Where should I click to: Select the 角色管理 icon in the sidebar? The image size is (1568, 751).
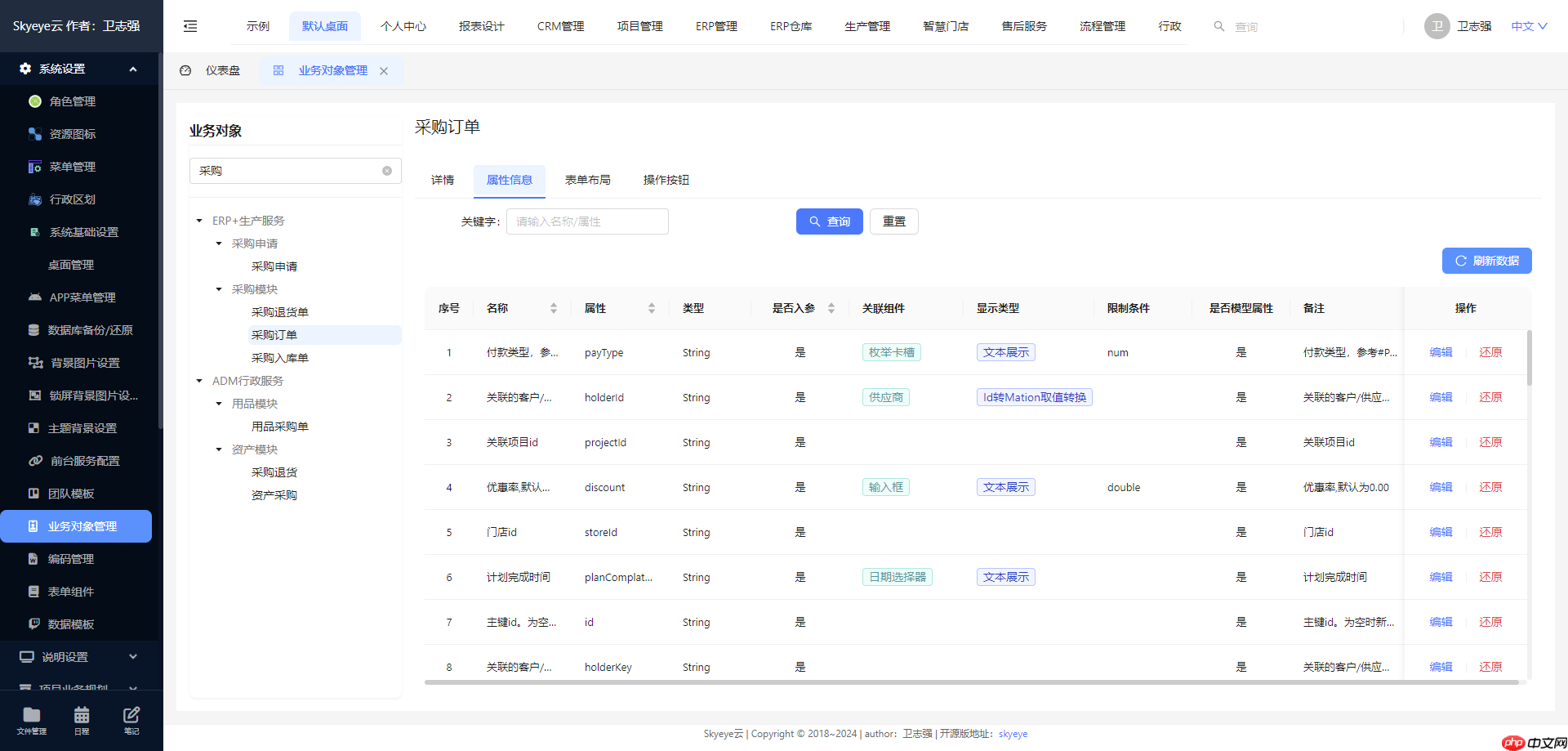point(34,101)
